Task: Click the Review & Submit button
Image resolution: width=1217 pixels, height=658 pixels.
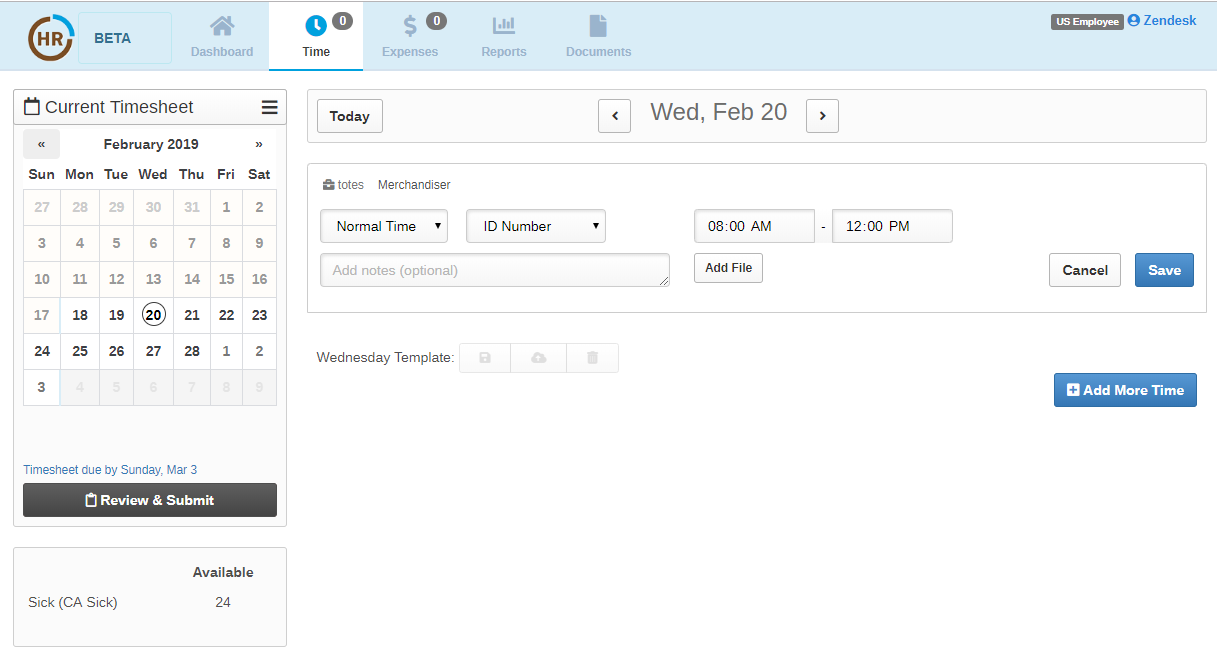Action: (150, 500)
